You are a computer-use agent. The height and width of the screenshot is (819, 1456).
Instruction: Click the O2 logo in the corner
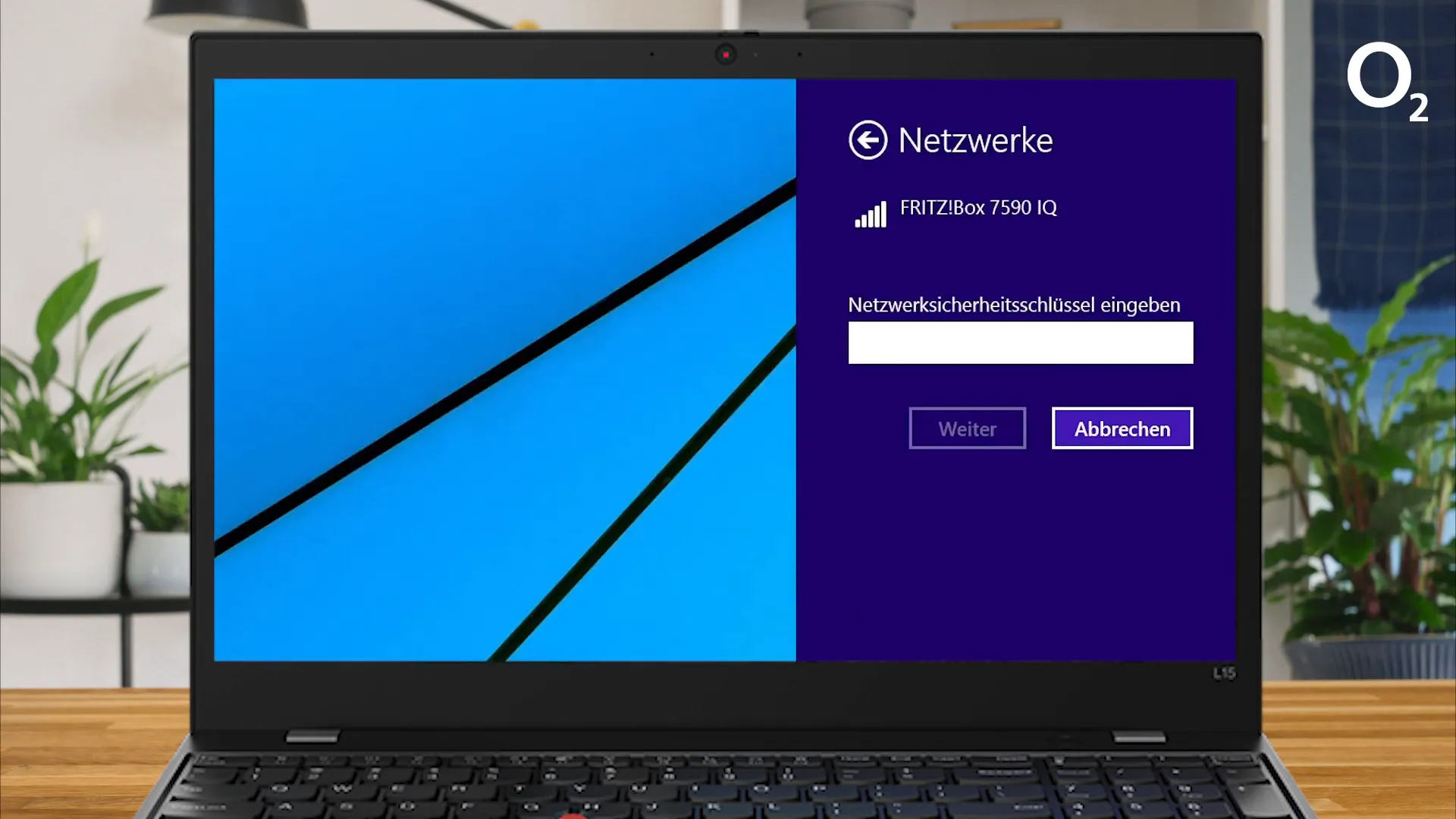pyautogui.click(x=1388, y=82)
